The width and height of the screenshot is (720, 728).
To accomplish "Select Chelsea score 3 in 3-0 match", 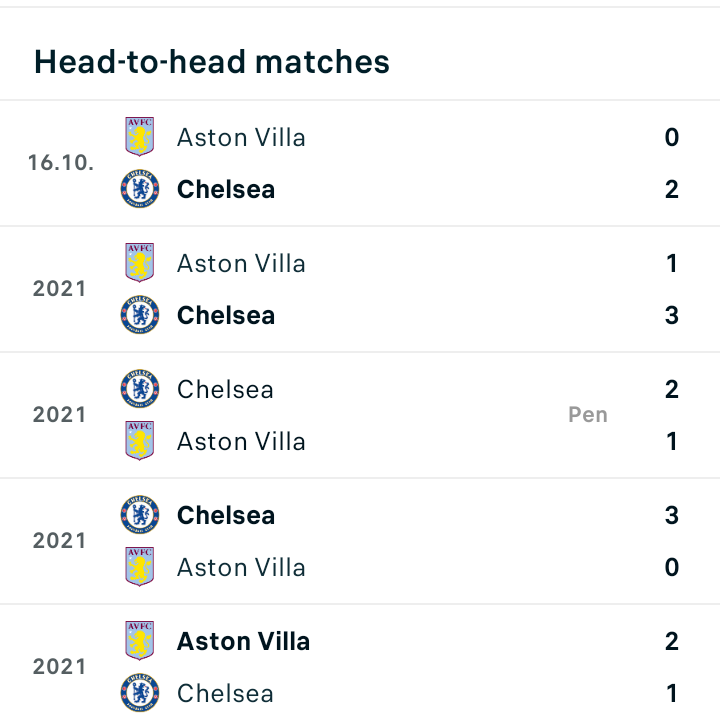I will (x=672, y=515).
